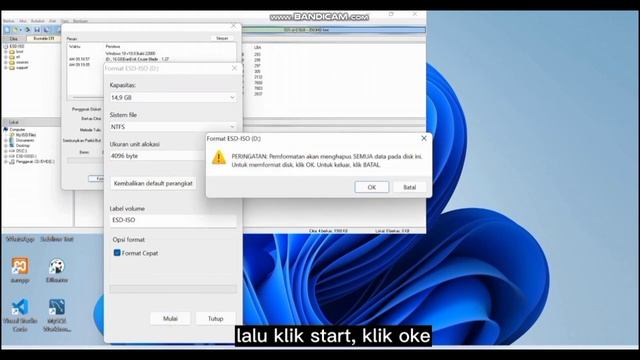Close the write disk image dialog
Screen dimensions: 640x360
(x=233, y=26)
